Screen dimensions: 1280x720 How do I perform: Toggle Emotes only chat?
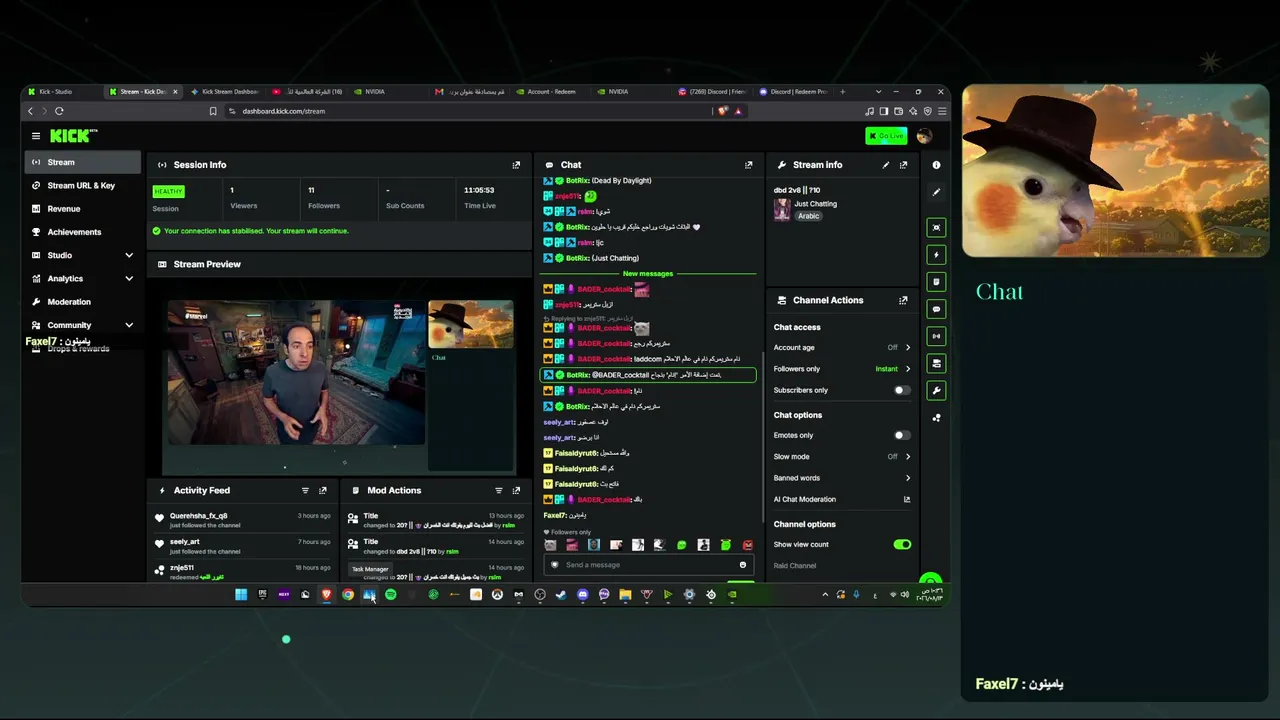(x=902, y=435)
